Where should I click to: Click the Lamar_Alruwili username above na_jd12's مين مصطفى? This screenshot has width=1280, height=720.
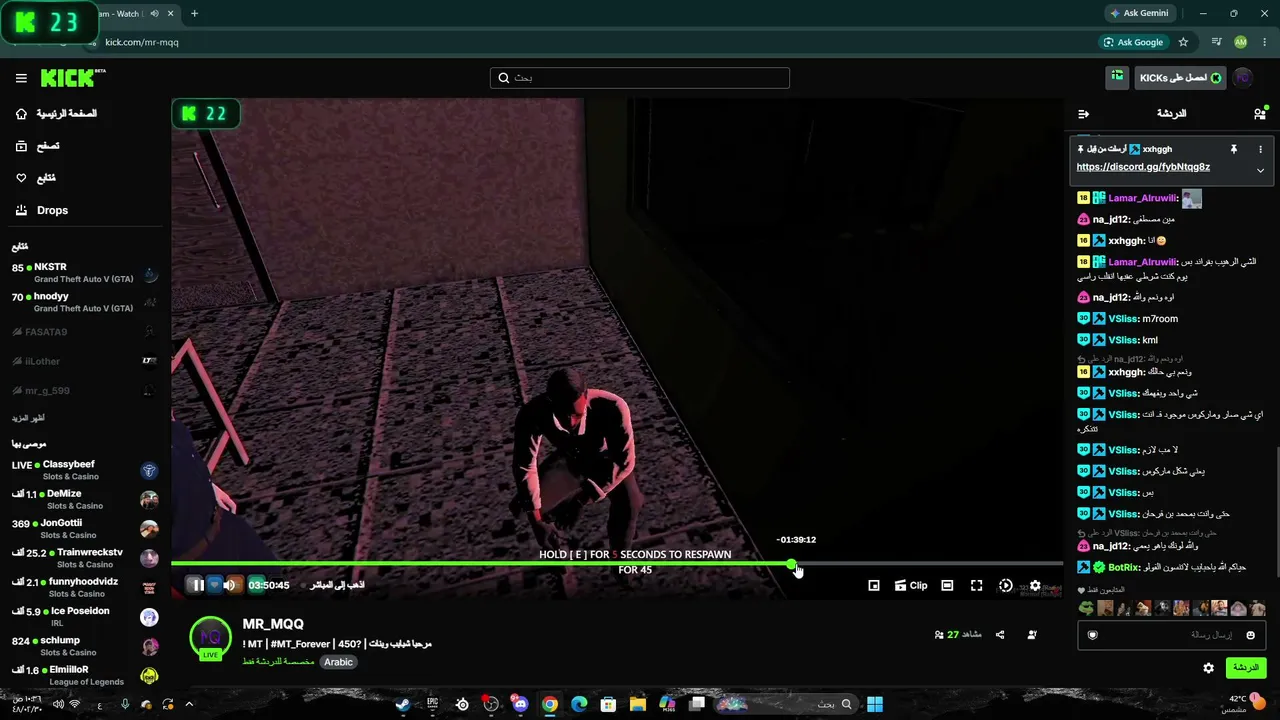pos(1142,198)
